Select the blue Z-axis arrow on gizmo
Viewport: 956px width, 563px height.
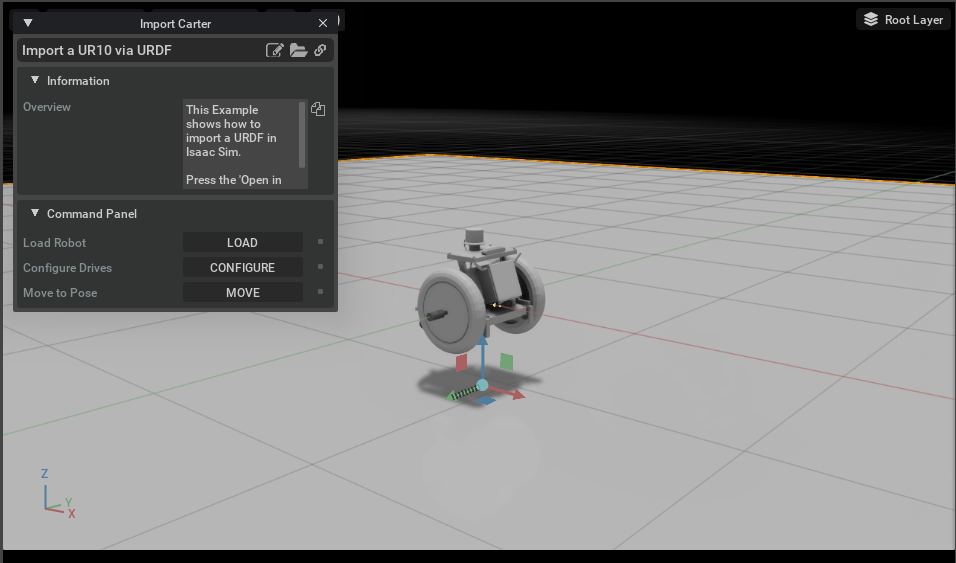(x=482, y=355)
